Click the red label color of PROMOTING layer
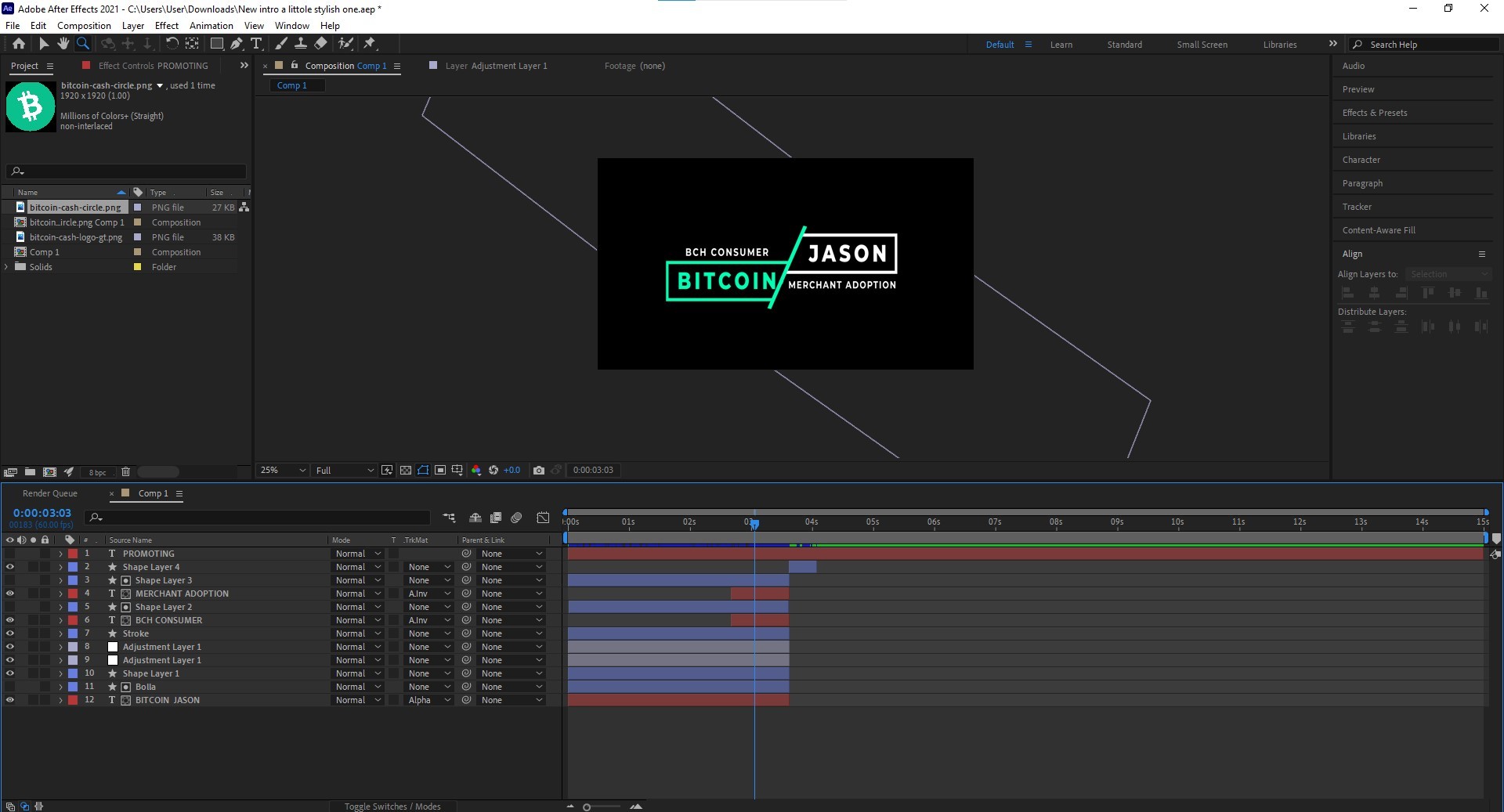Screen dimensions: 1504x812 (x=73, y=554)
